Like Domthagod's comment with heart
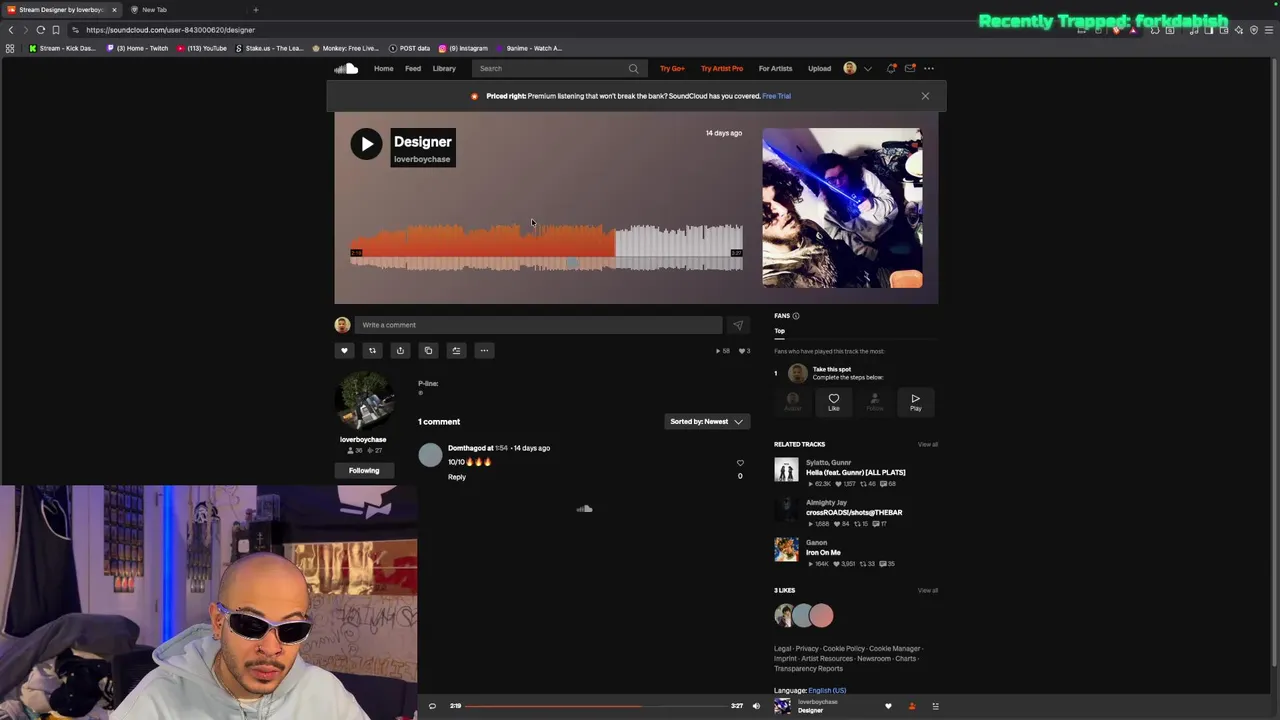 tap(740, 463)
